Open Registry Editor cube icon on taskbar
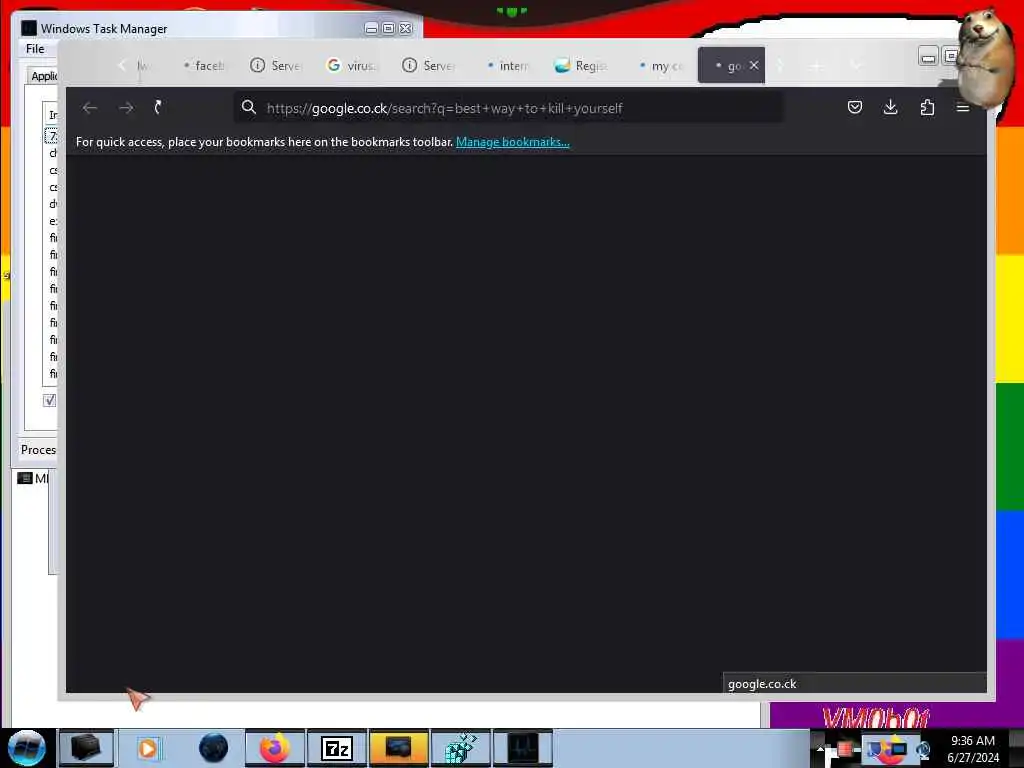Screen dimensions: 1024x768 click(460, 748)
